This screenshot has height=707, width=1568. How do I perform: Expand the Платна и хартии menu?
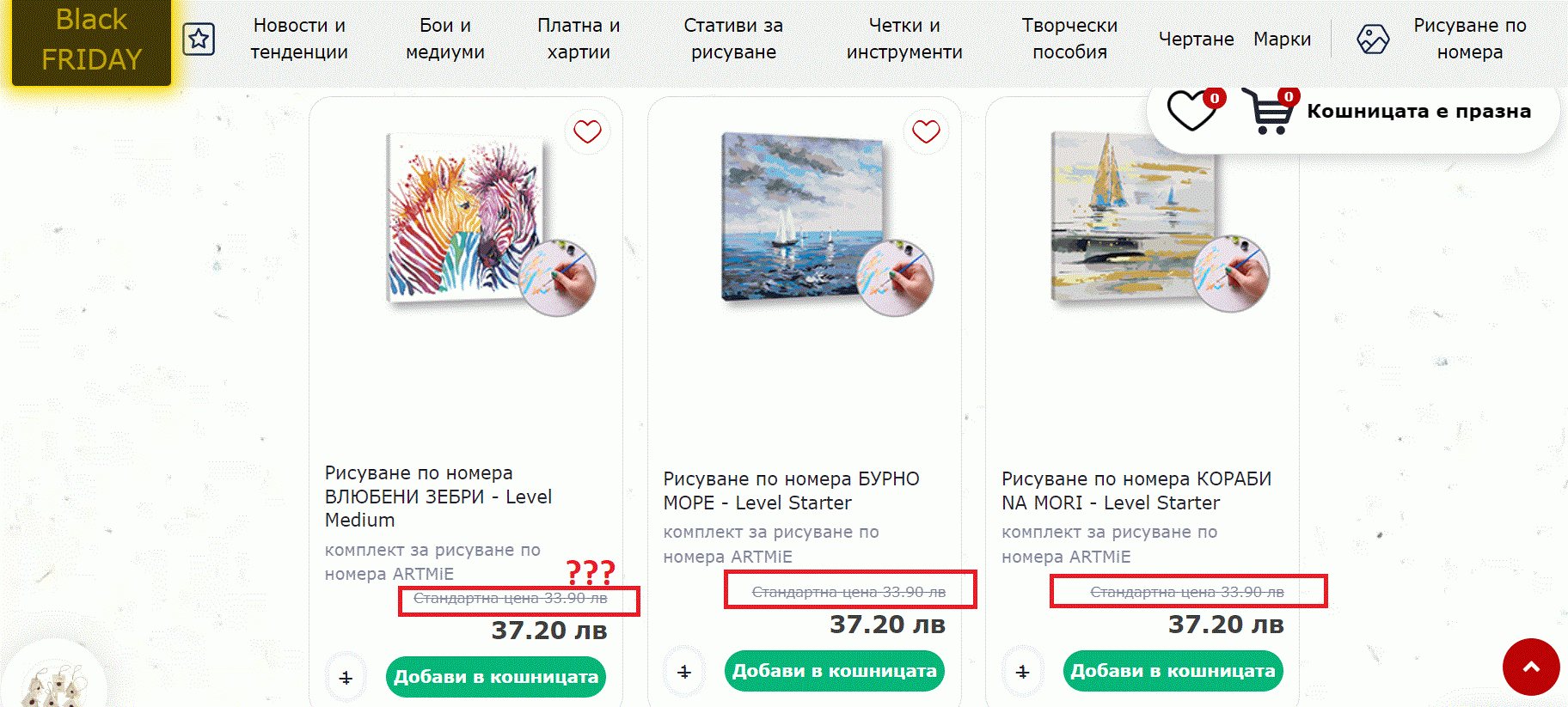tap(579, 39)
